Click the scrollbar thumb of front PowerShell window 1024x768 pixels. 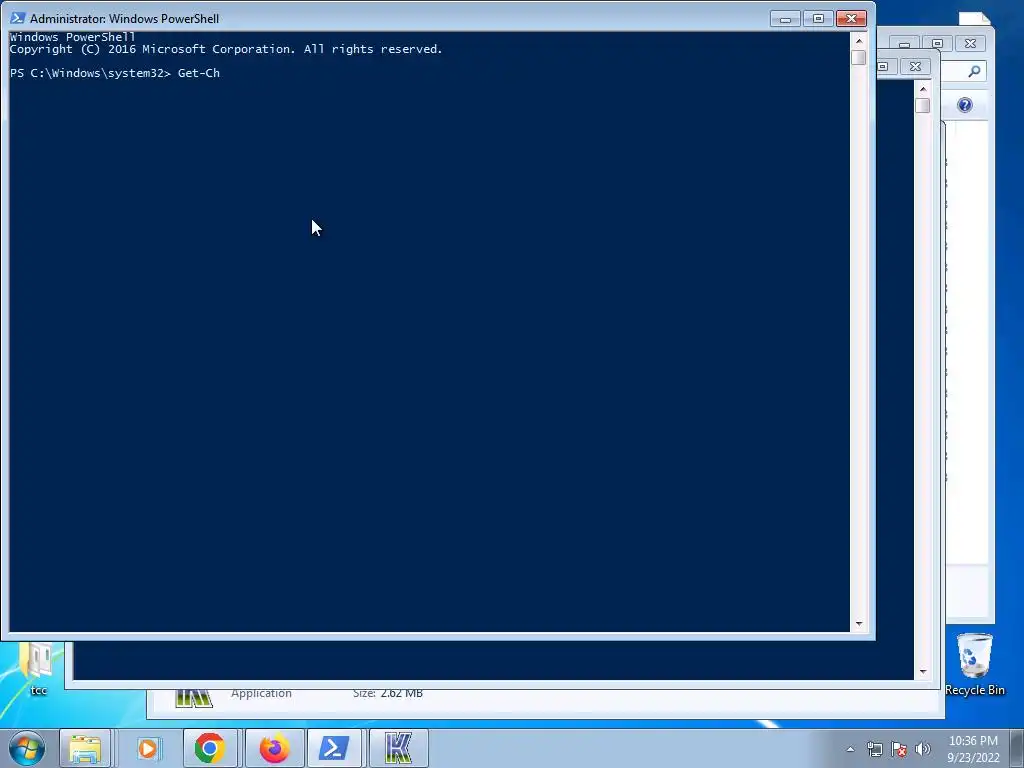coord(859,57)
